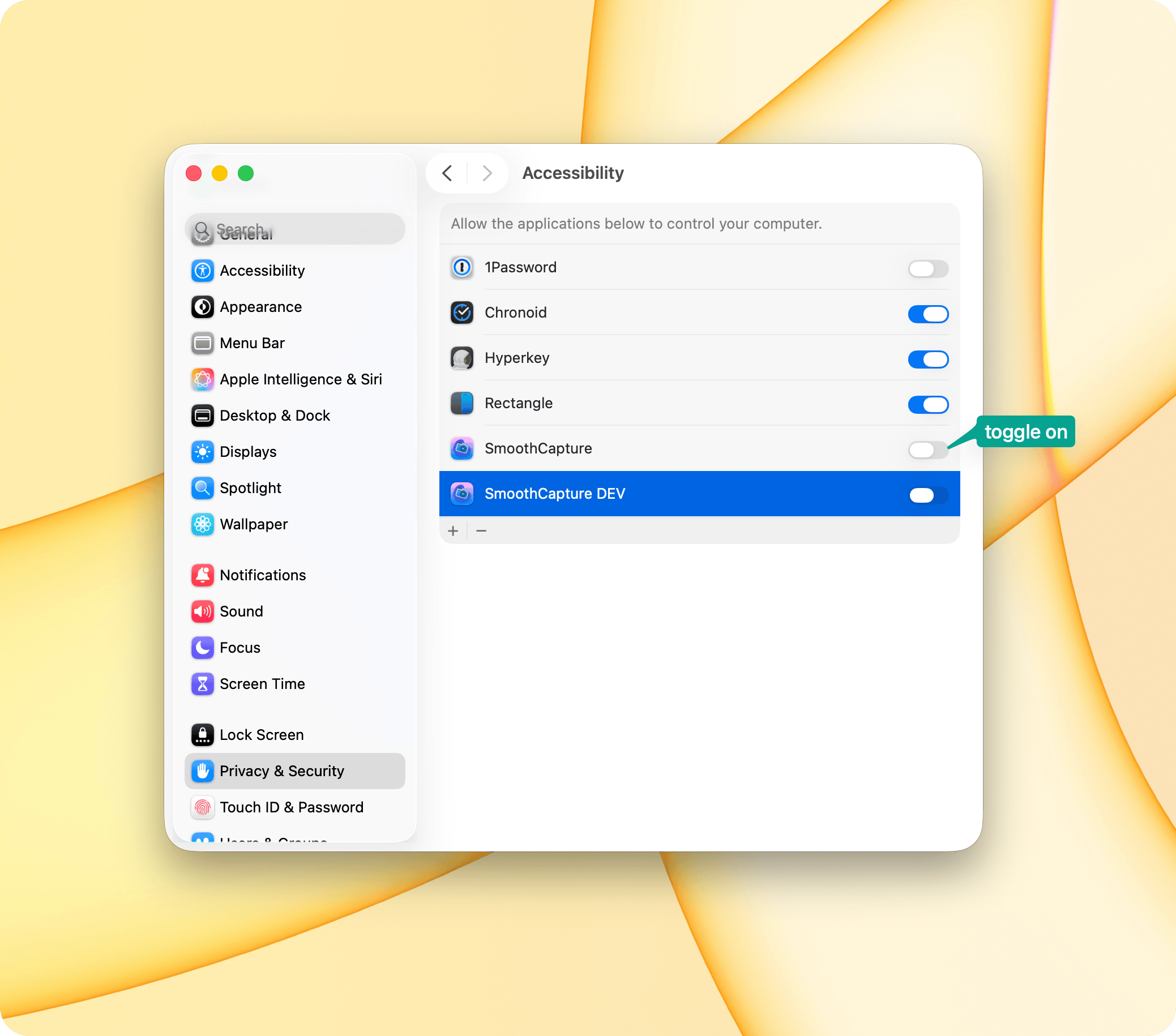Select the SmoothCapture DEV row label
The image size is (1176, 1036).
(x=555, y=494)
